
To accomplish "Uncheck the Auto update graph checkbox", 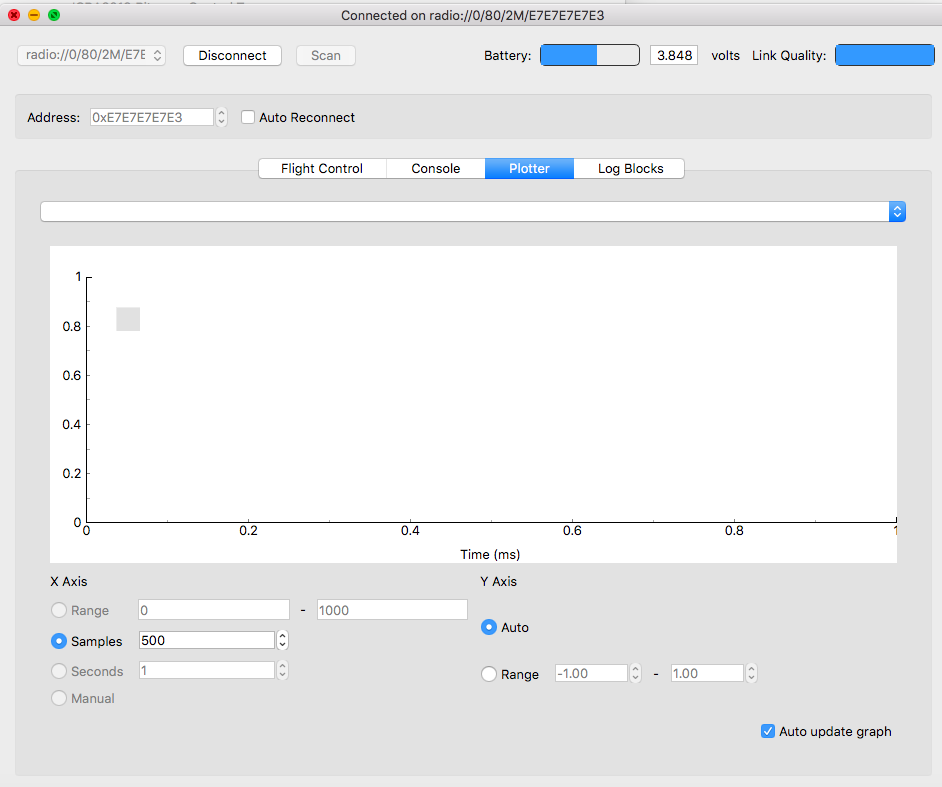I will click(768, 732).
